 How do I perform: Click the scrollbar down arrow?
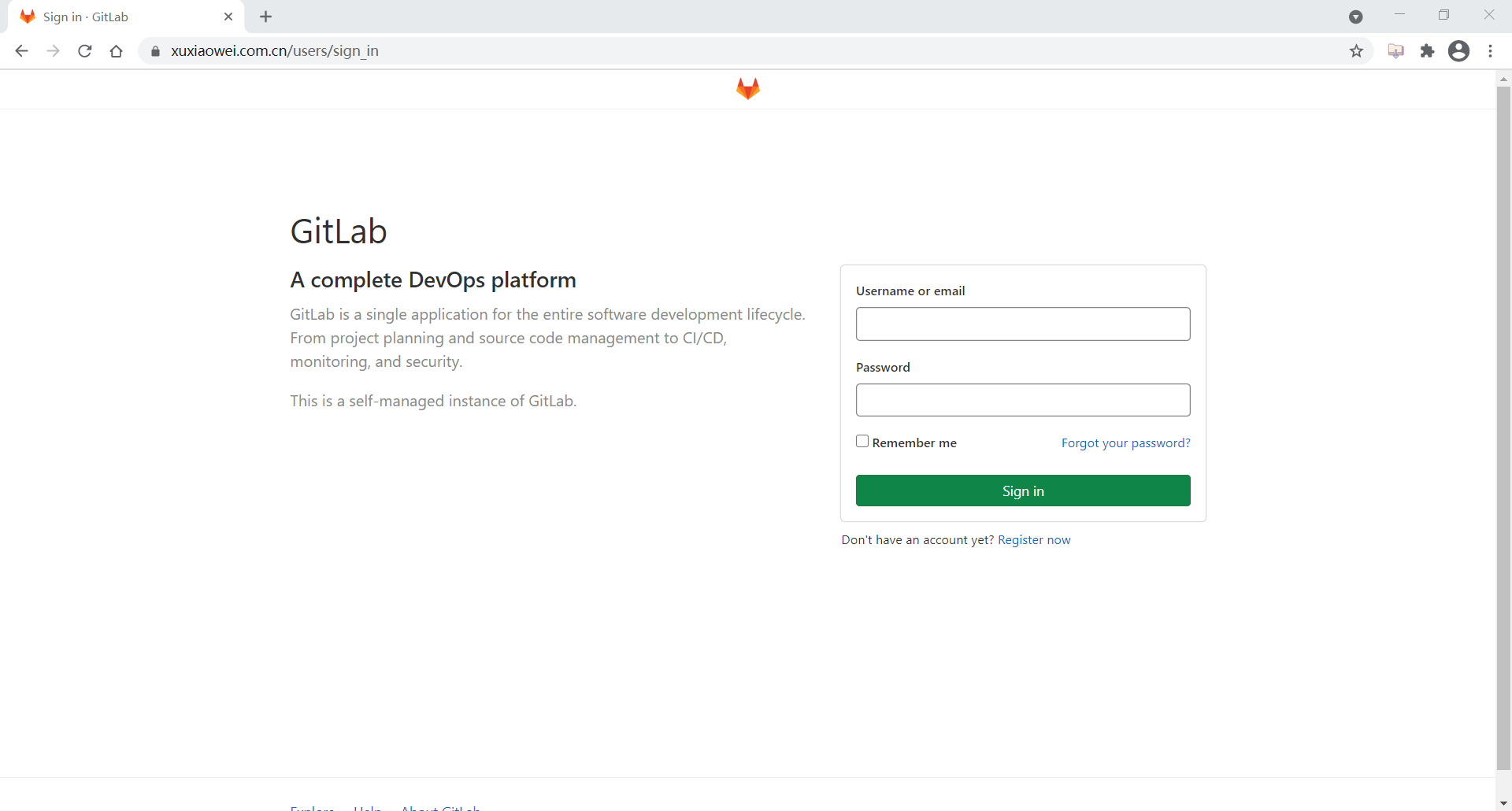(1503, 802)
